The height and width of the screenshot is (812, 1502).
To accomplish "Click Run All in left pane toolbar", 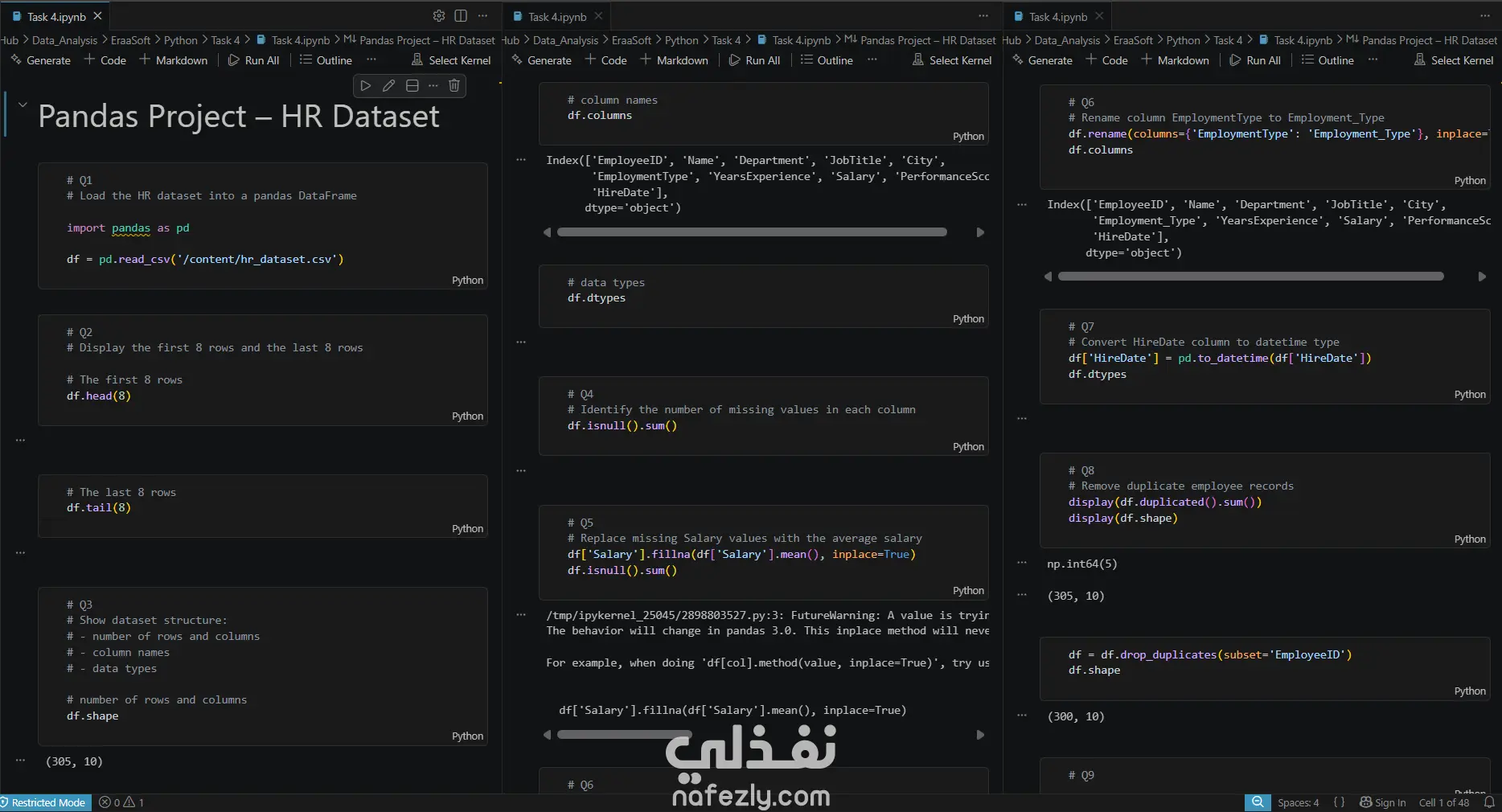I will 254,60.
